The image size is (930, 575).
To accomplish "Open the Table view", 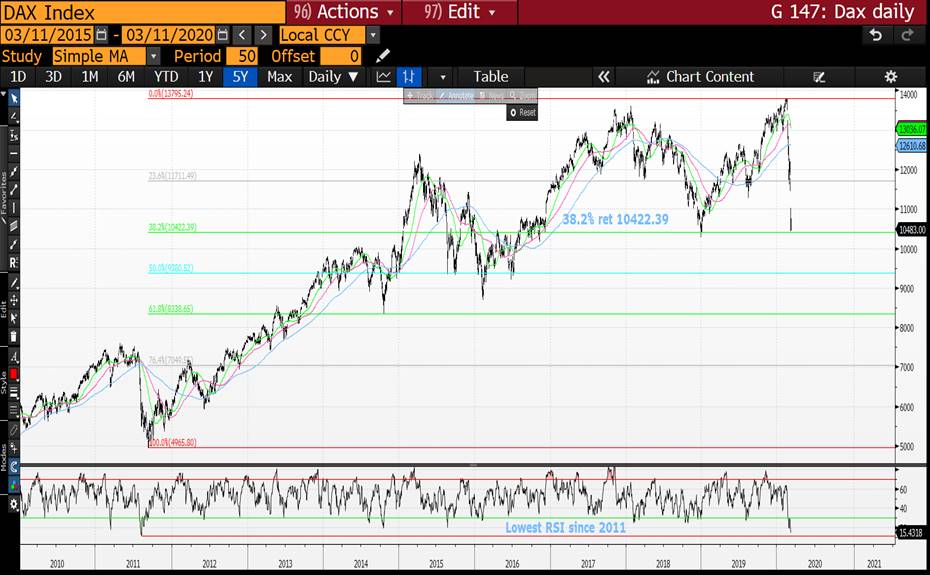I will (x=491, y=77).
